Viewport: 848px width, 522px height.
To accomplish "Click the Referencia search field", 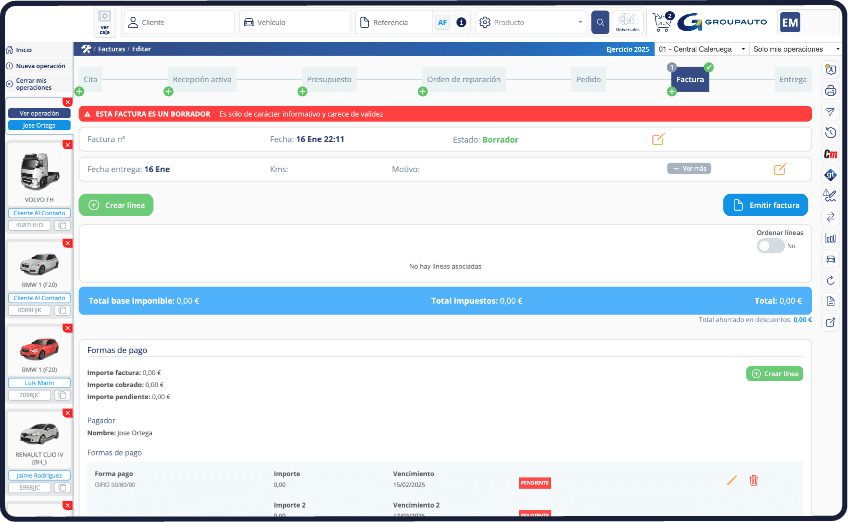I will 394,22.
